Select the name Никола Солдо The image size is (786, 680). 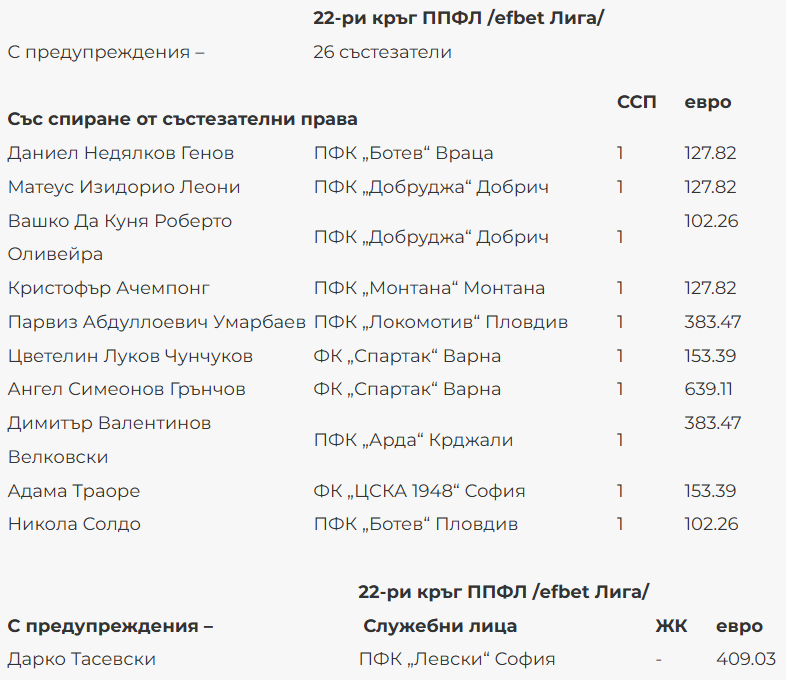tap(74, 524)
